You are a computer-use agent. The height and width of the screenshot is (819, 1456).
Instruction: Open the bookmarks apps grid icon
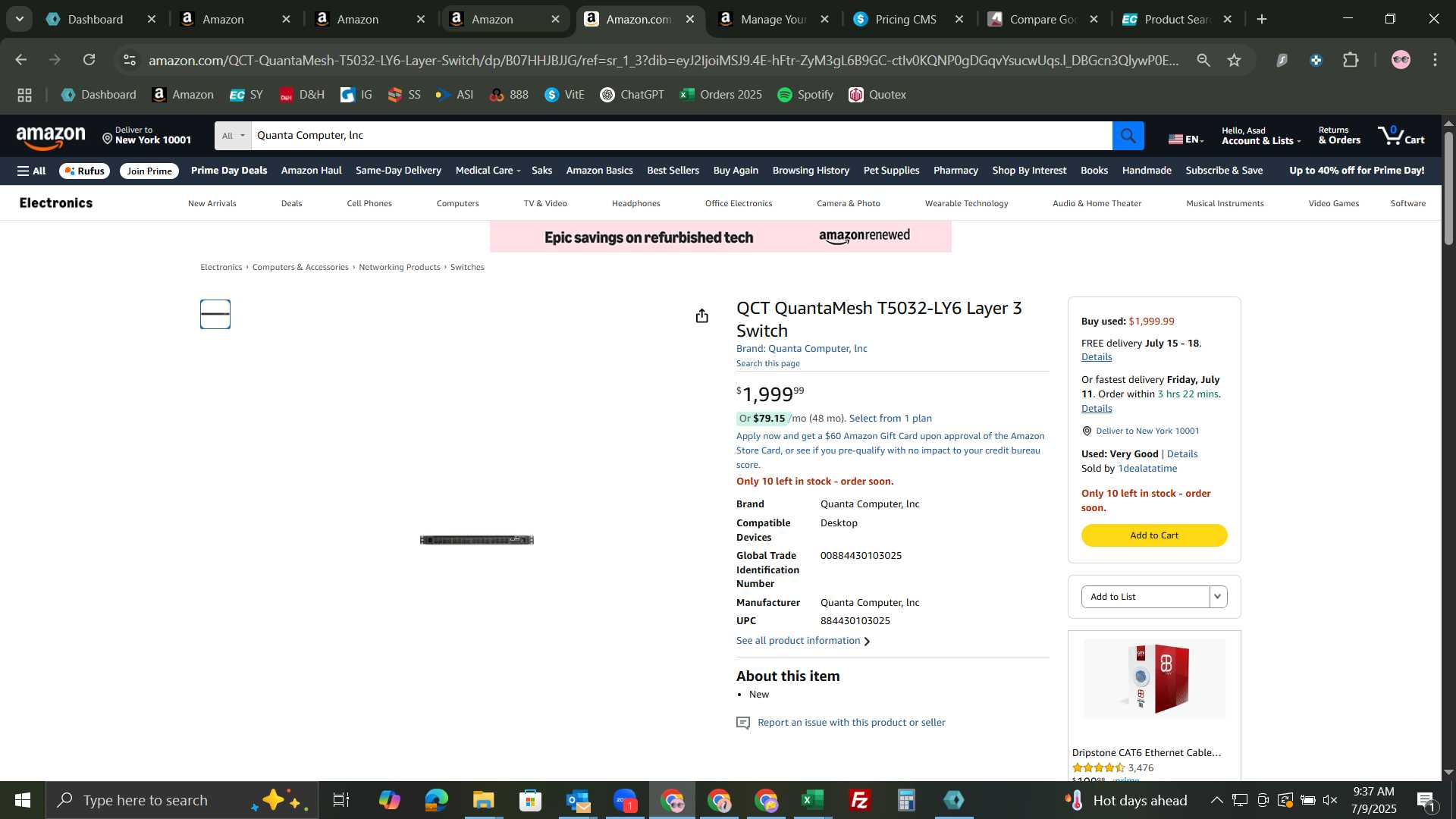24,95
